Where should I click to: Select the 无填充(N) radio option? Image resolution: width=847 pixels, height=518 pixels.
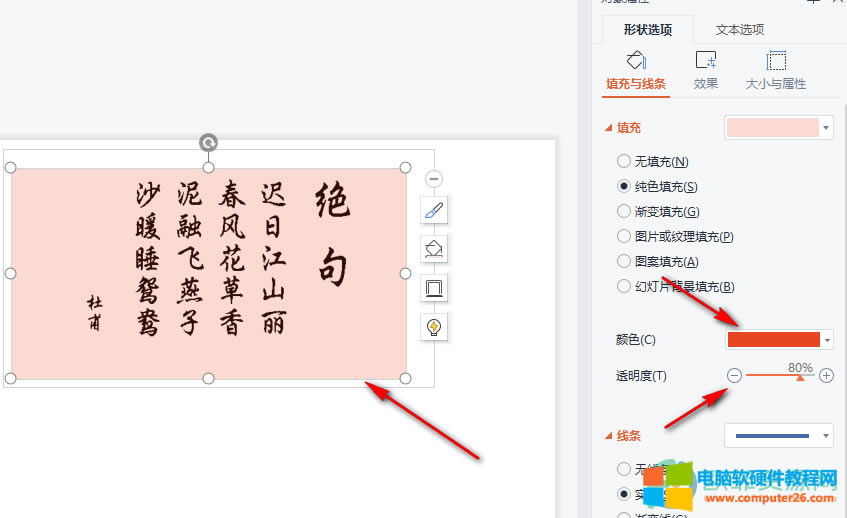pyautogui.click(x=623, y=161)
